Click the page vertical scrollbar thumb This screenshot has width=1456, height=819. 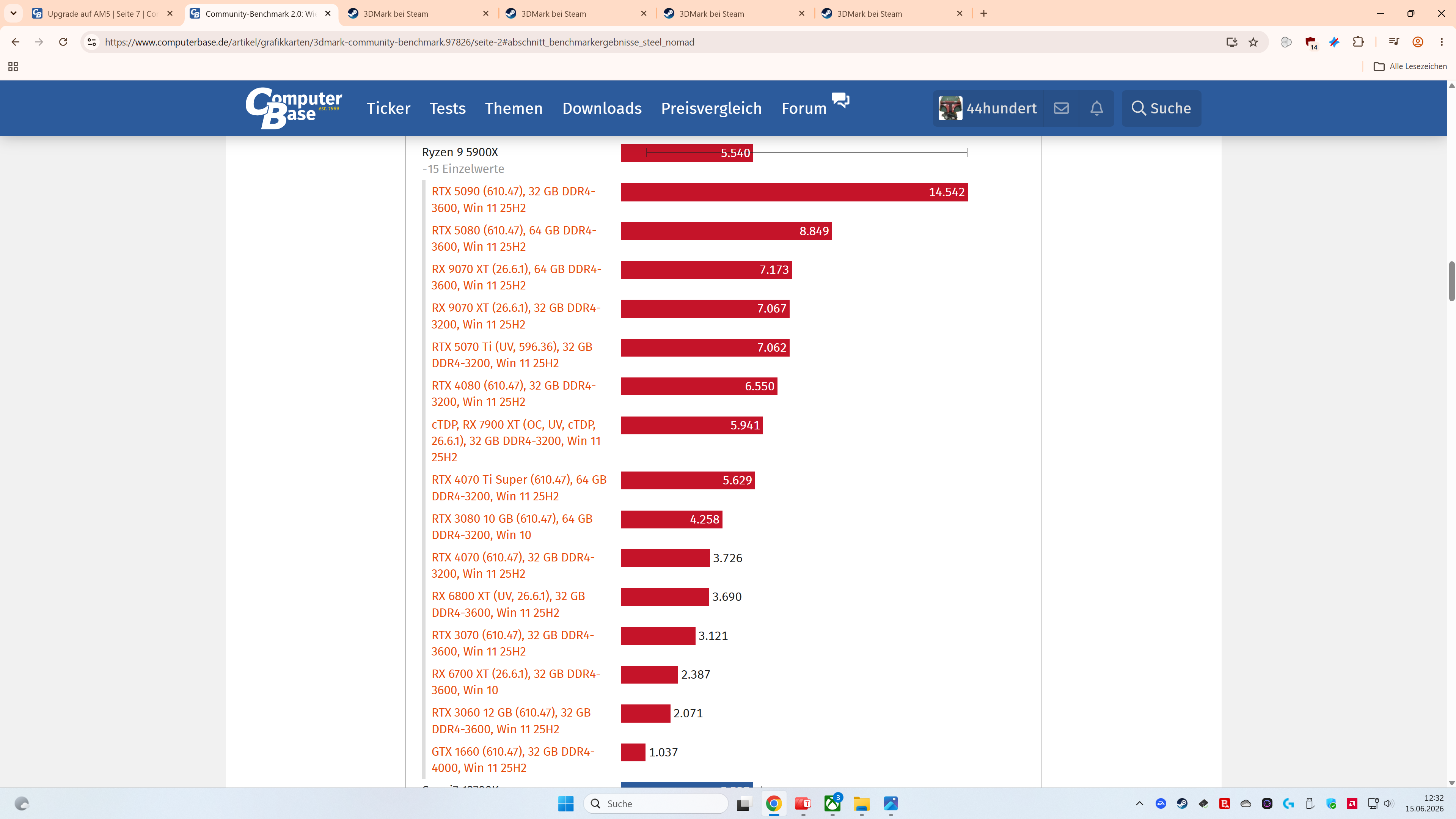tap(1451, 281)
